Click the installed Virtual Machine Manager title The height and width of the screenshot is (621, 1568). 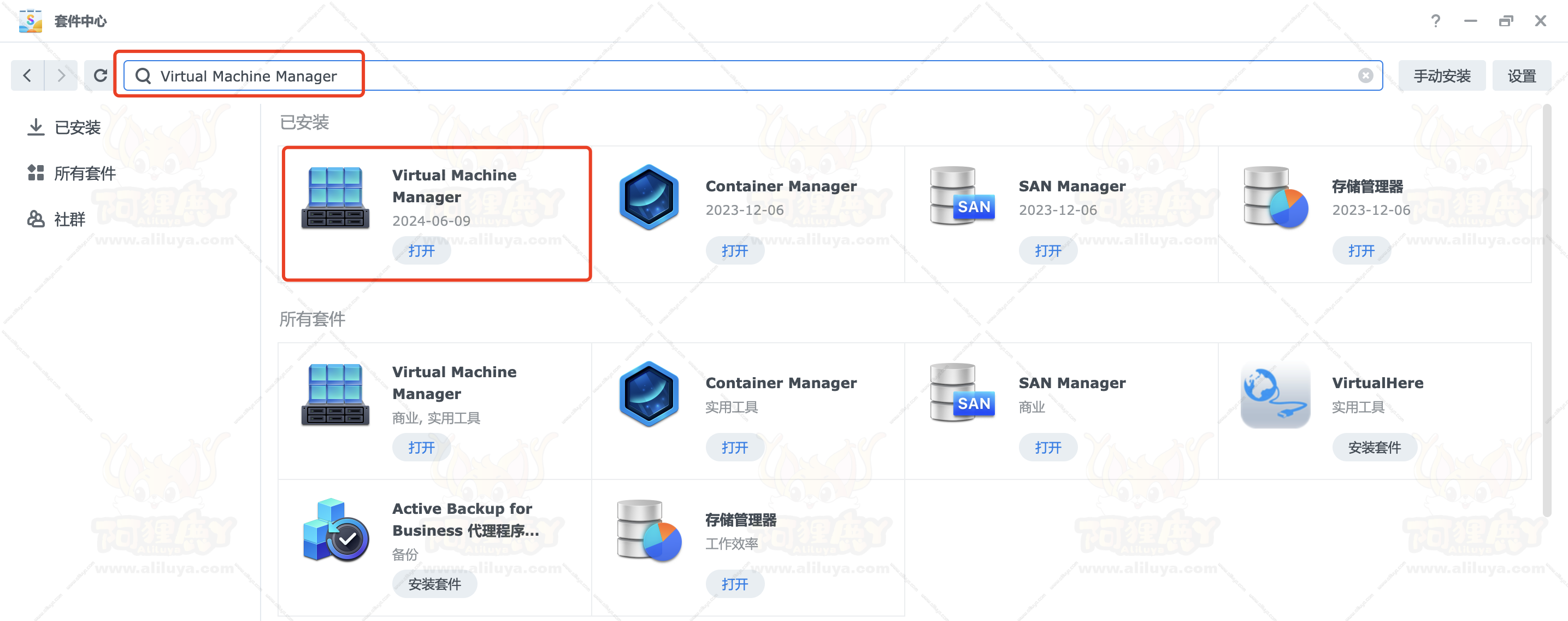(454, 186)
